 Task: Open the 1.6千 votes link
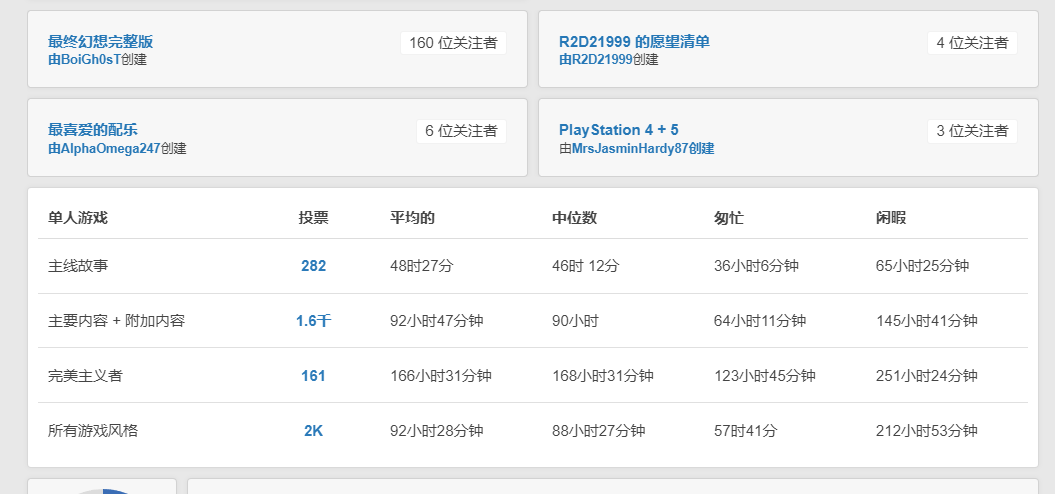click(x=314, y=321)
